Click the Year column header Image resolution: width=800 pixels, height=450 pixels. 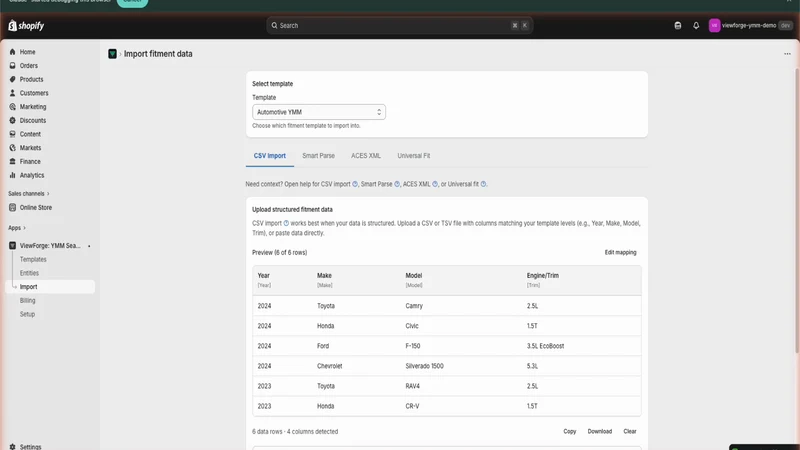(x=263, y=276)
